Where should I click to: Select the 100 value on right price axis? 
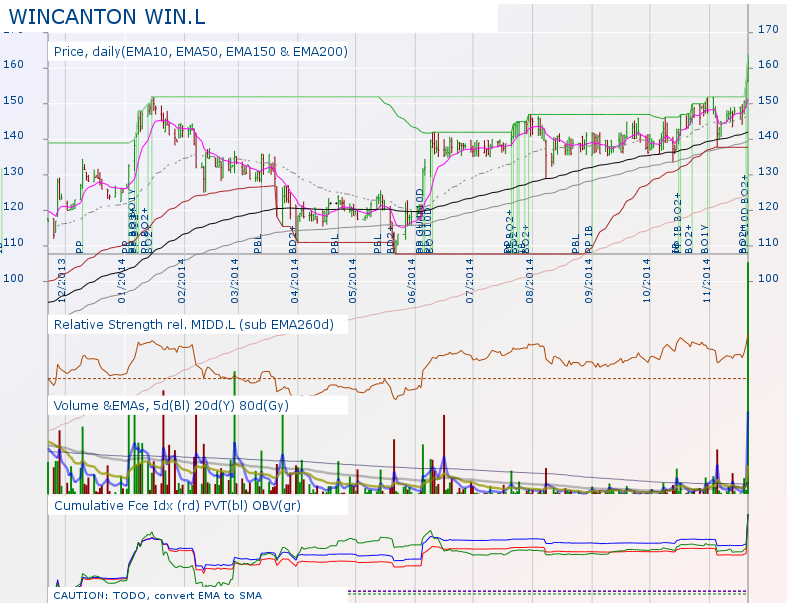(768, 279)
